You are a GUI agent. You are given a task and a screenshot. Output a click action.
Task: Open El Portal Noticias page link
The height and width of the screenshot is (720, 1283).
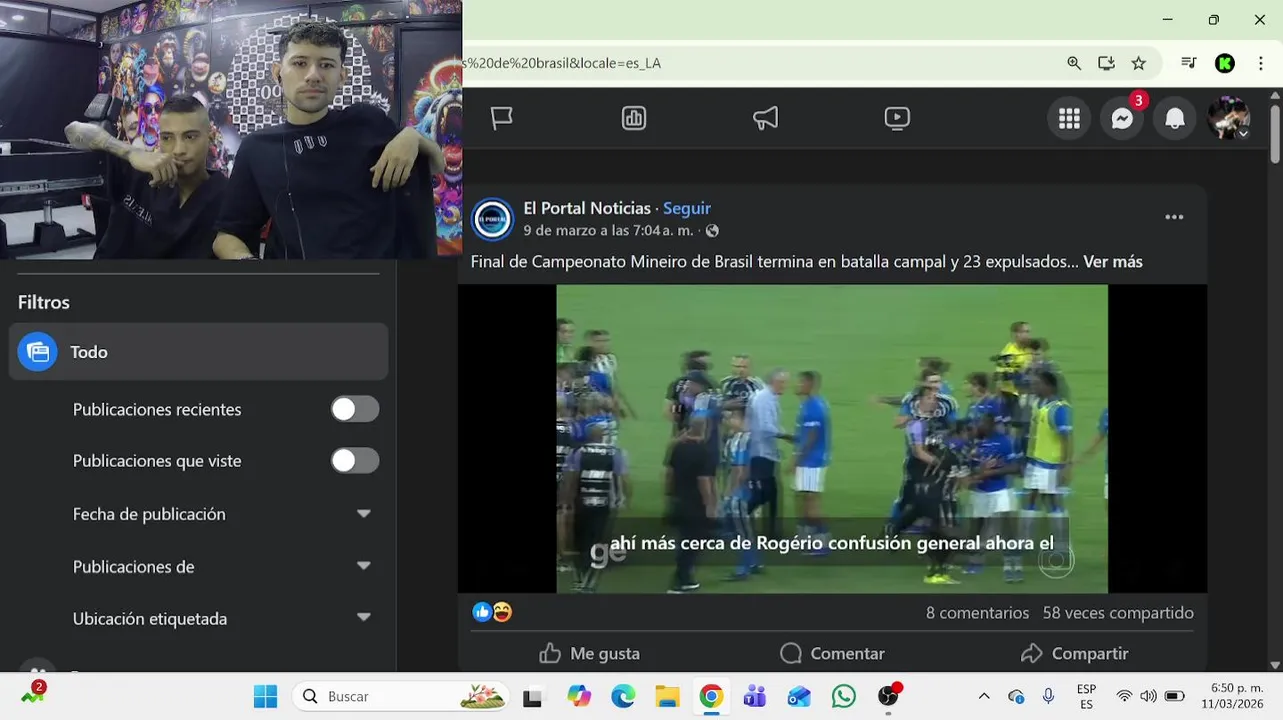tap(587, 208)
